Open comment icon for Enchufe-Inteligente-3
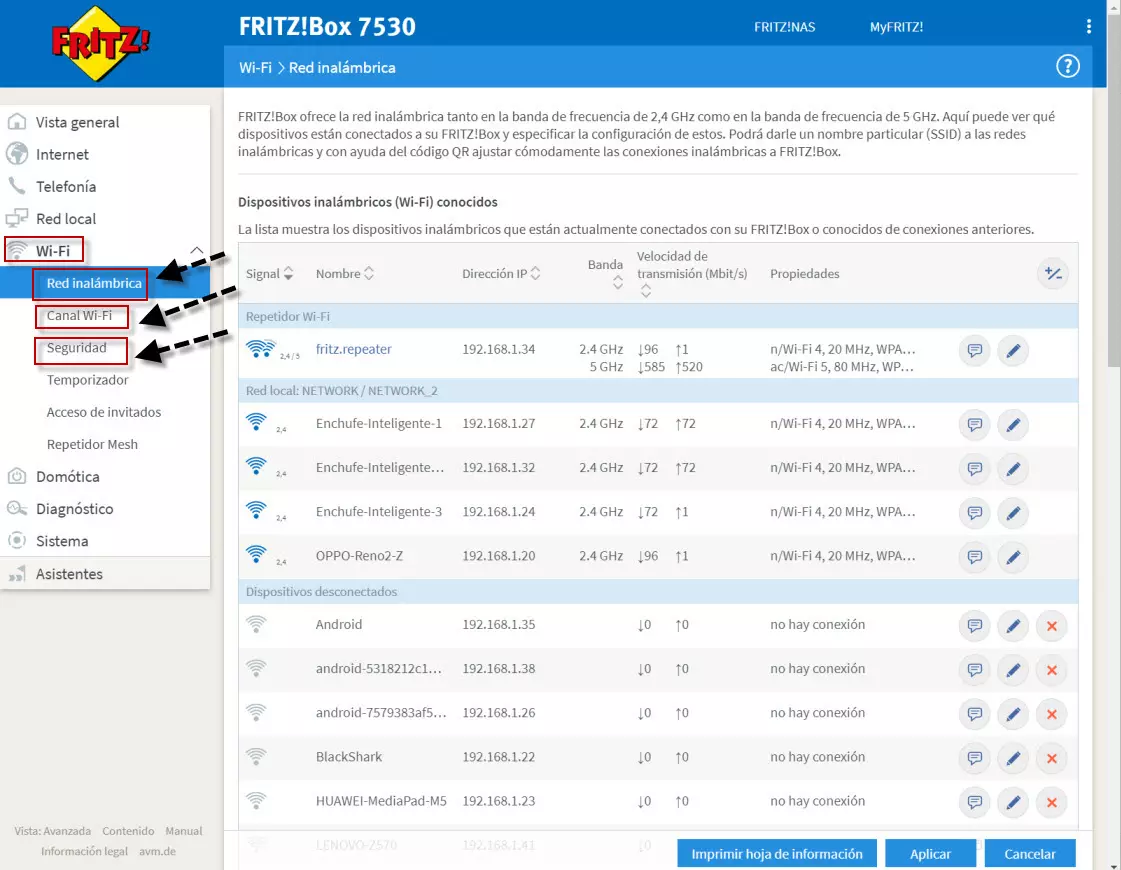 pyautogui.click(x=974, y=513)
